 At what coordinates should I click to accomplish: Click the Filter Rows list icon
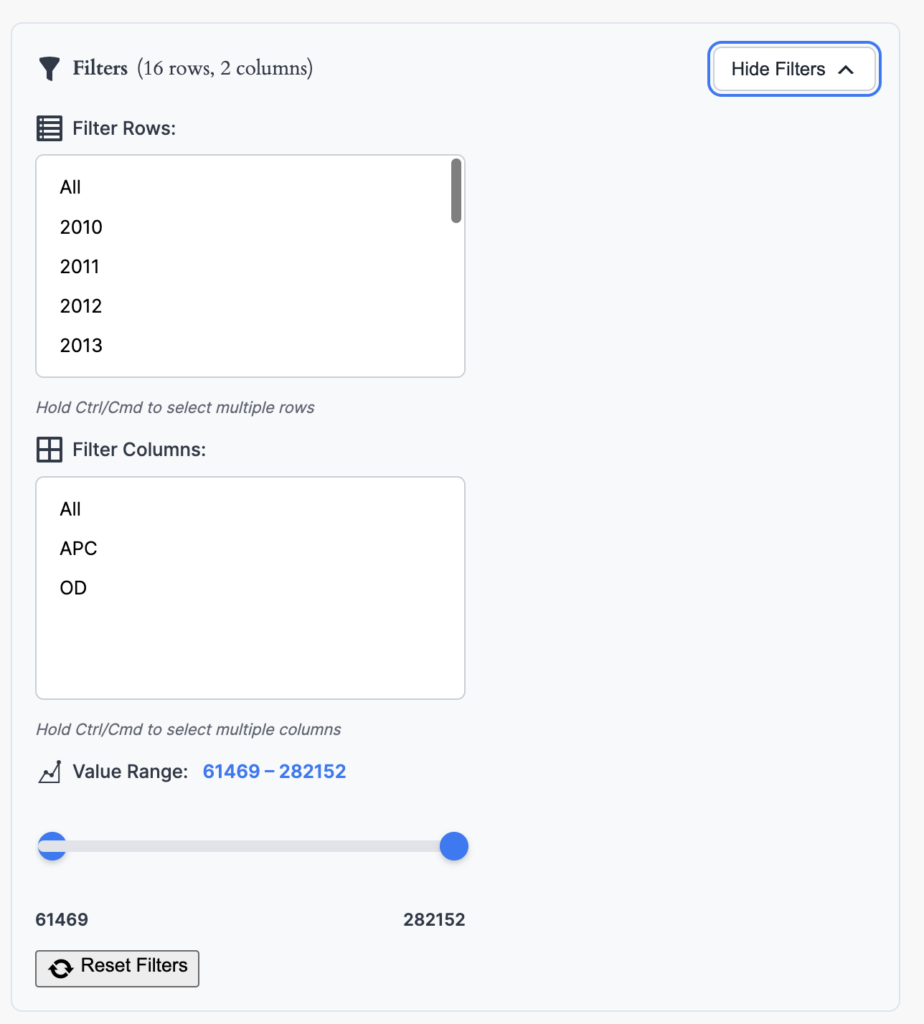(49, 129)
